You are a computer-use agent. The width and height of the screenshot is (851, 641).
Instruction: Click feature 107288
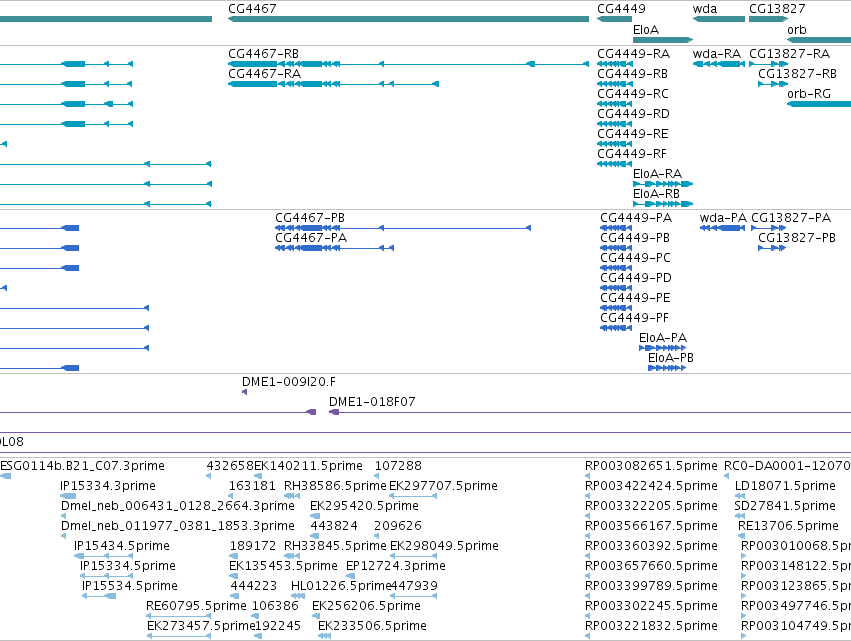(377, 476)
